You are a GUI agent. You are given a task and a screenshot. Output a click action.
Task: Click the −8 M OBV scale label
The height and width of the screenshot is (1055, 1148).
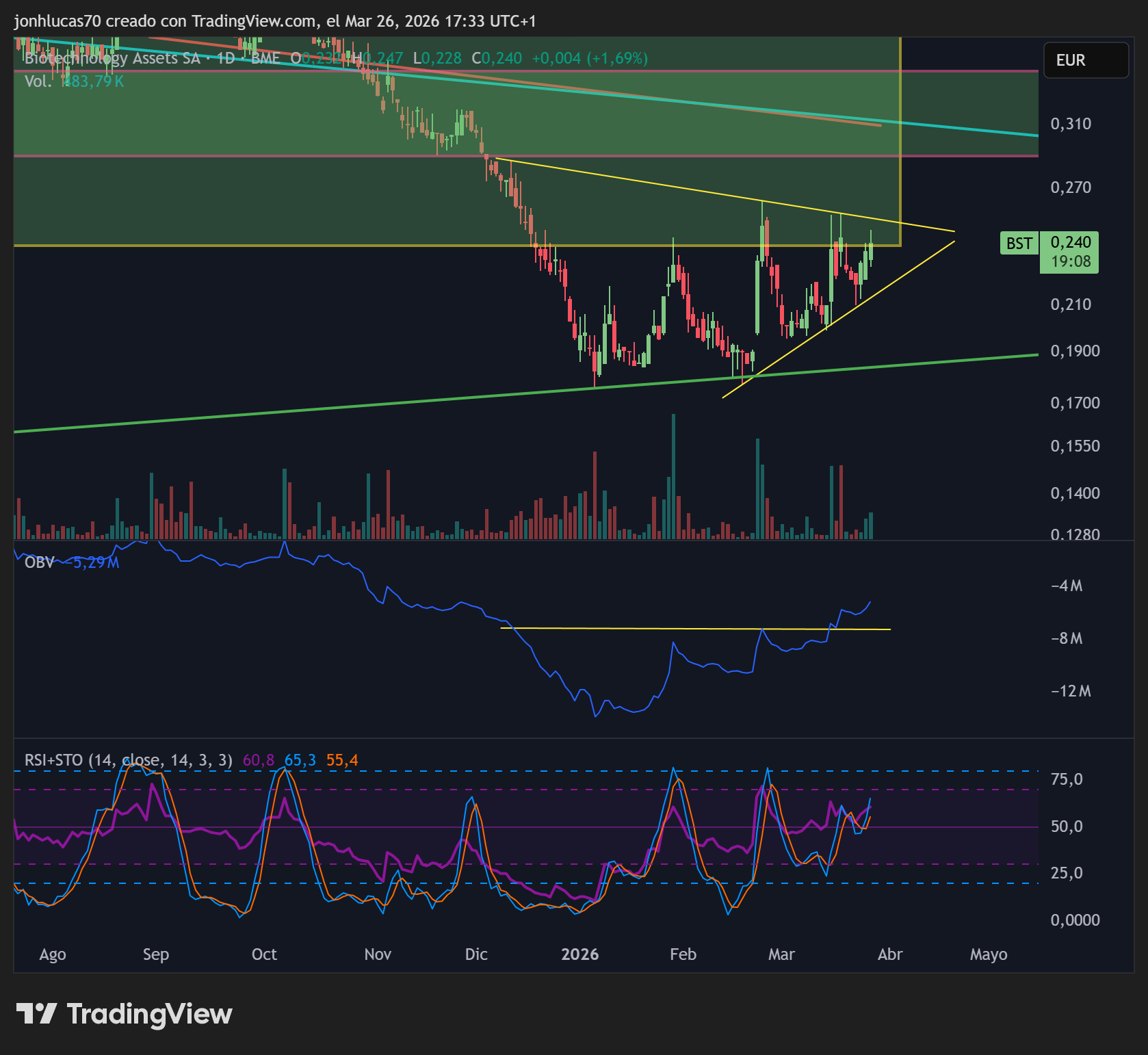coord(1067,638)
